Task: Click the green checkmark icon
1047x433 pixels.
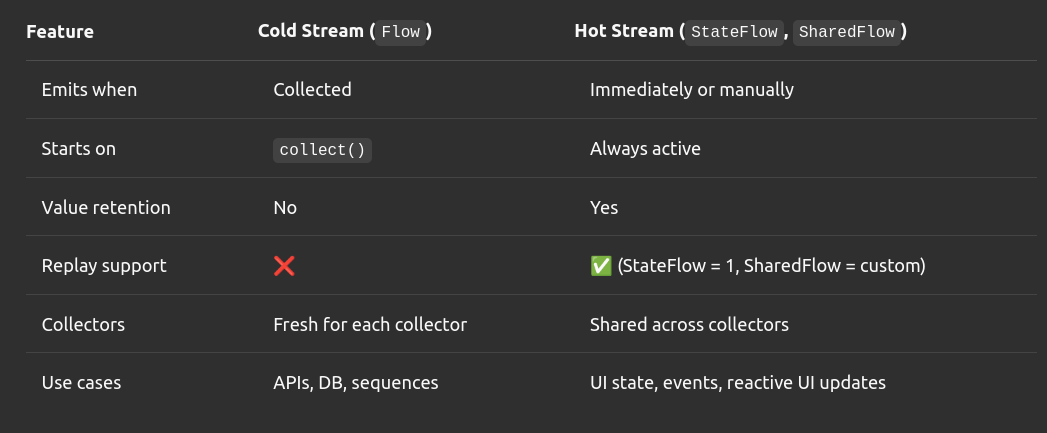Action: [x=601, y=266]
